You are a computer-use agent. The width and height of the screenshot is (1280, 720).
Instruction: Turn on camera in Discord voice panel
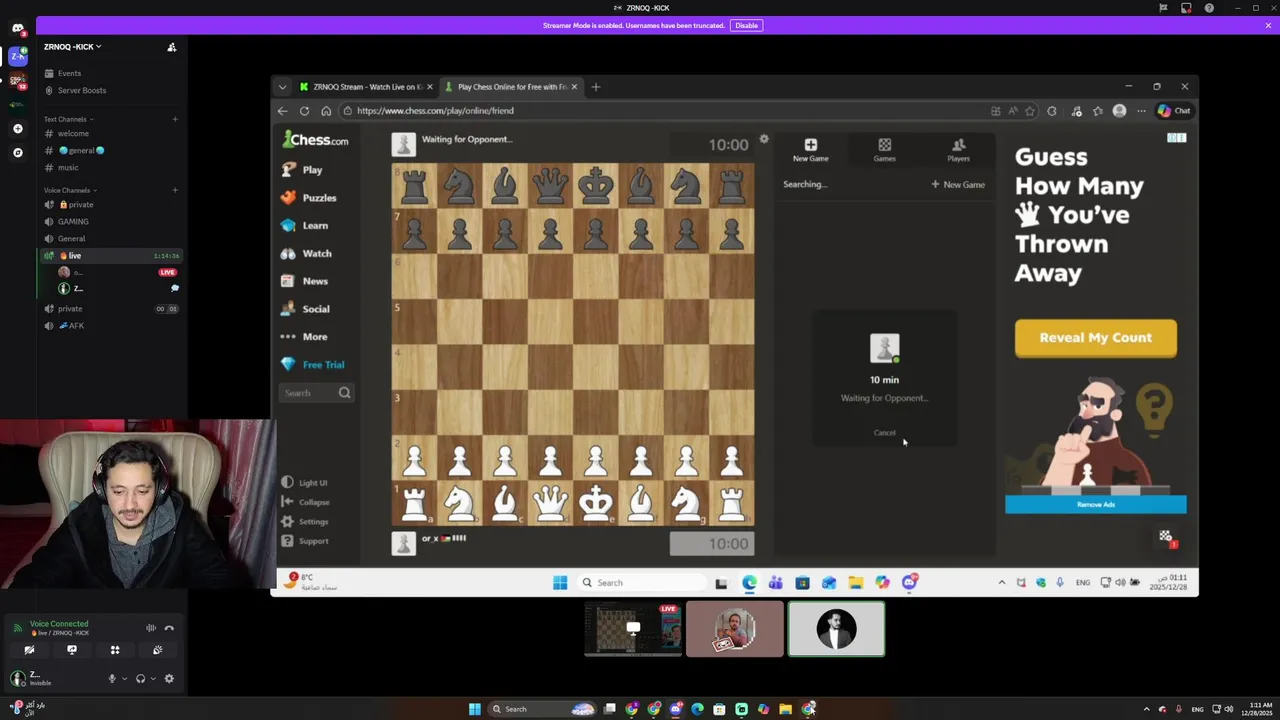pos(29,650)
